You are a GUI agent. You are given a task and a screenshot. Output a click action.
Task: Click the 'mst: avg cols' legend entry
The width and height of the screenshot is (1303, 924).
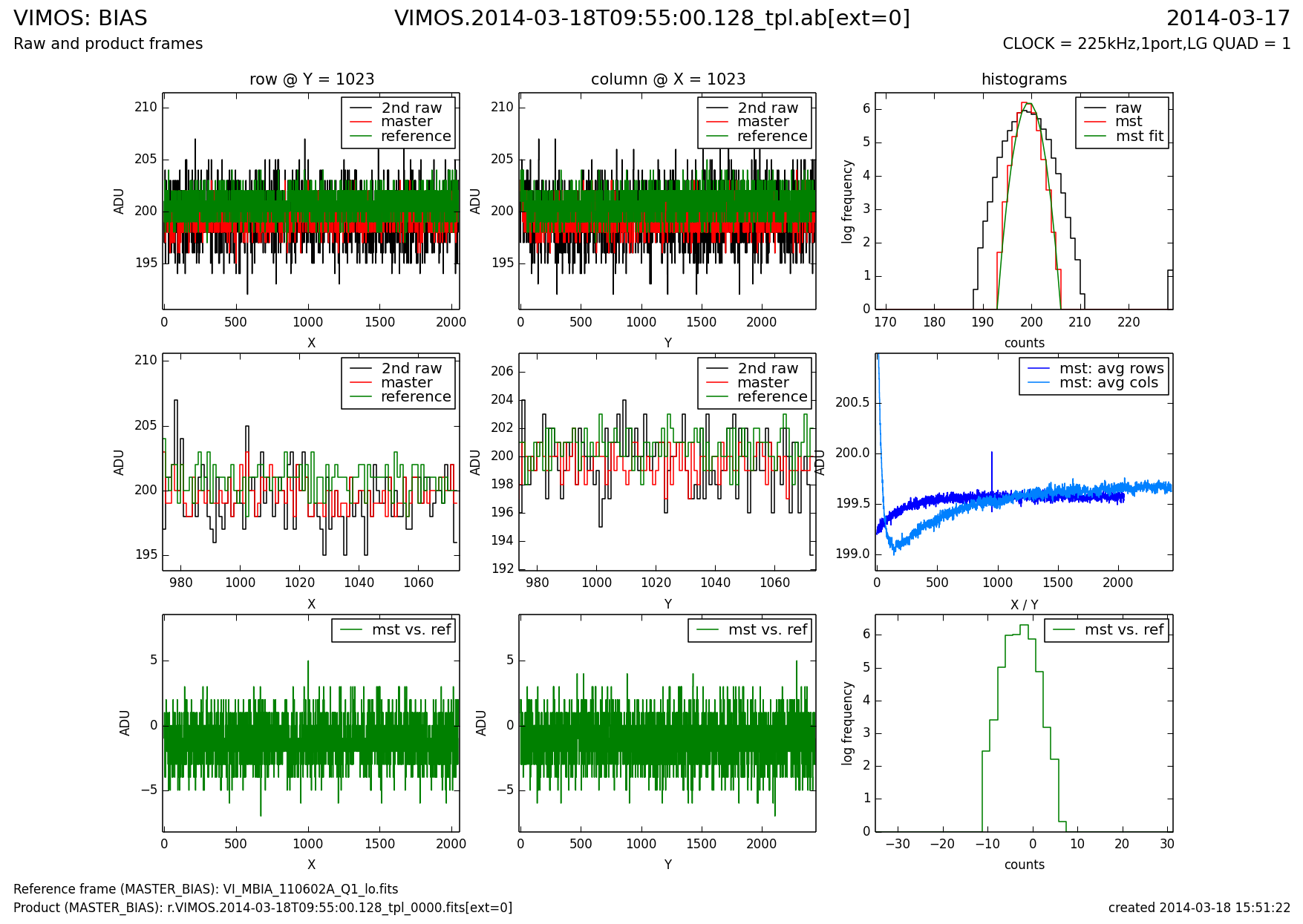[1108, 383]
